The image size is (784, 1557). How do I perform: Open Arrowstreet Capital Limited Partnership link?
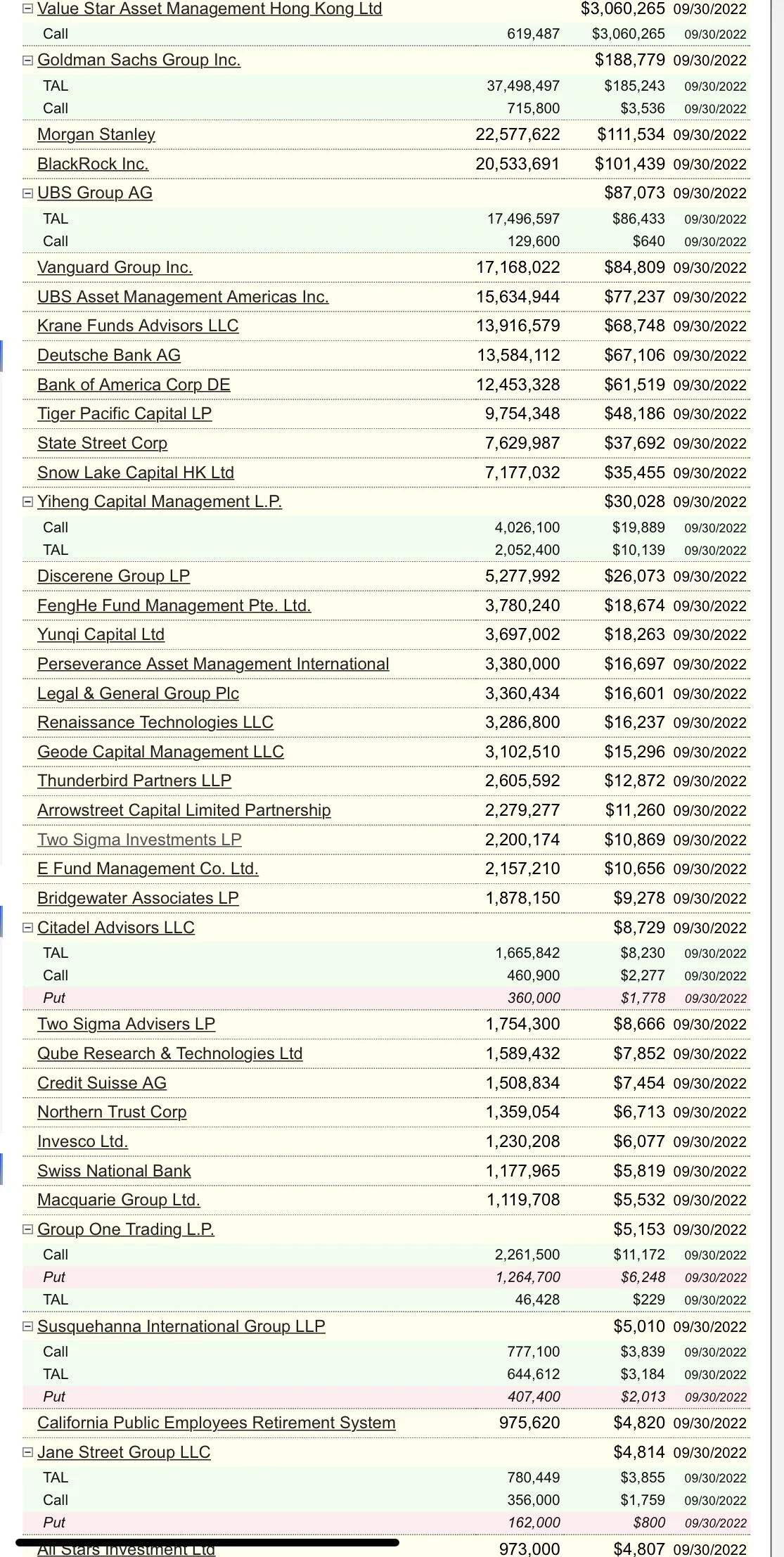point(184,810)
